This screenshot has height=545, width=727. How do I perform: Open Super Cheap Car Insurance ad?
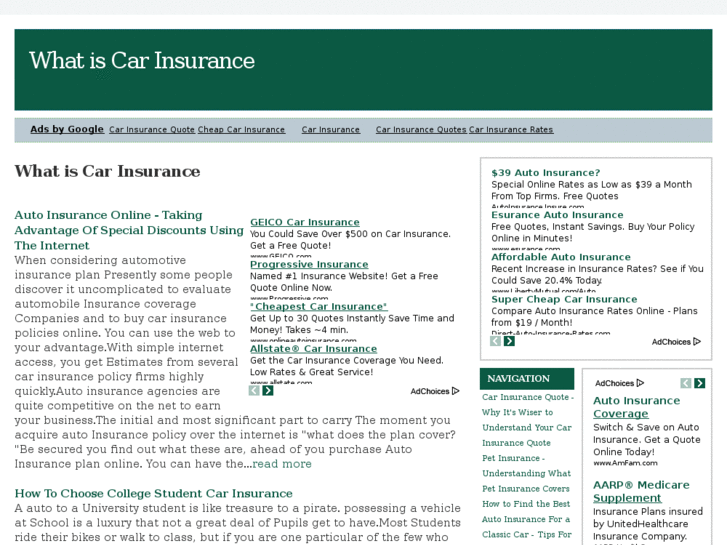564,299
